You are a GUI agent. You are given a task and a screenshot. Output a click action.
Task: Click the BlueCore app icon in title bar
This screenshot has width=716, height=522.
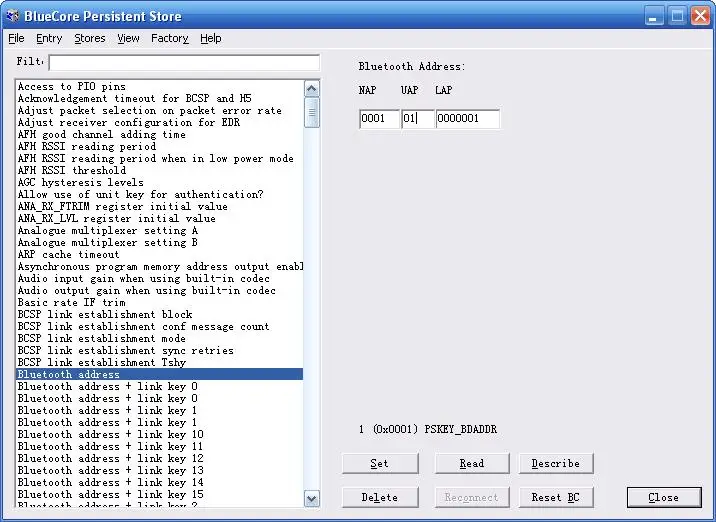coord(12,16)
